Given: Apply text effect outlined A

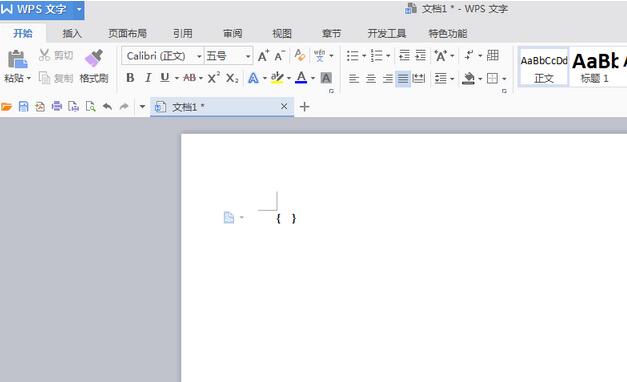Looking at the screenshot, I should [253, 78].
